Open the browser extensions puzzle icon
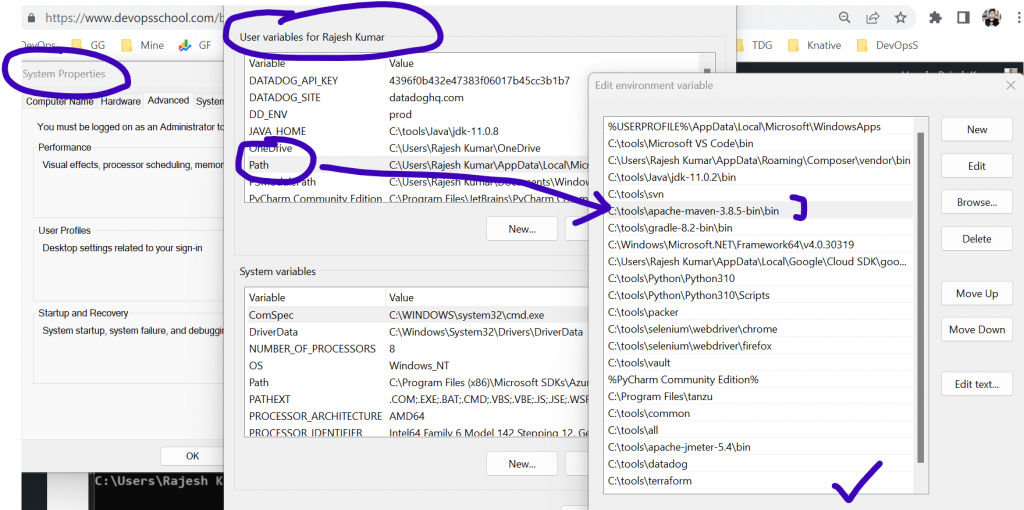This screenshot has height=510, width=1024. [935, 18]
